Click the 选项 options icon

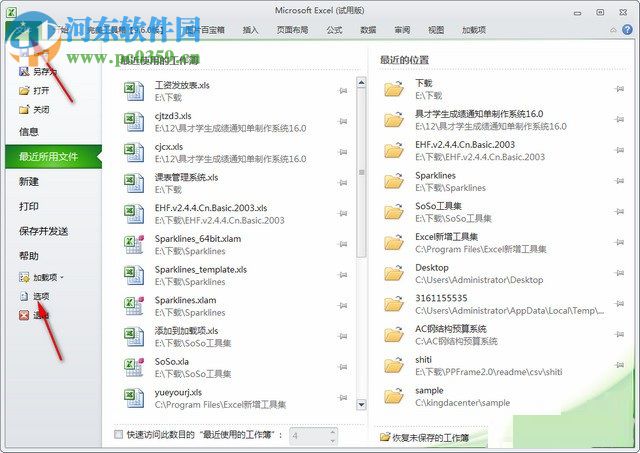coord(24,296)
